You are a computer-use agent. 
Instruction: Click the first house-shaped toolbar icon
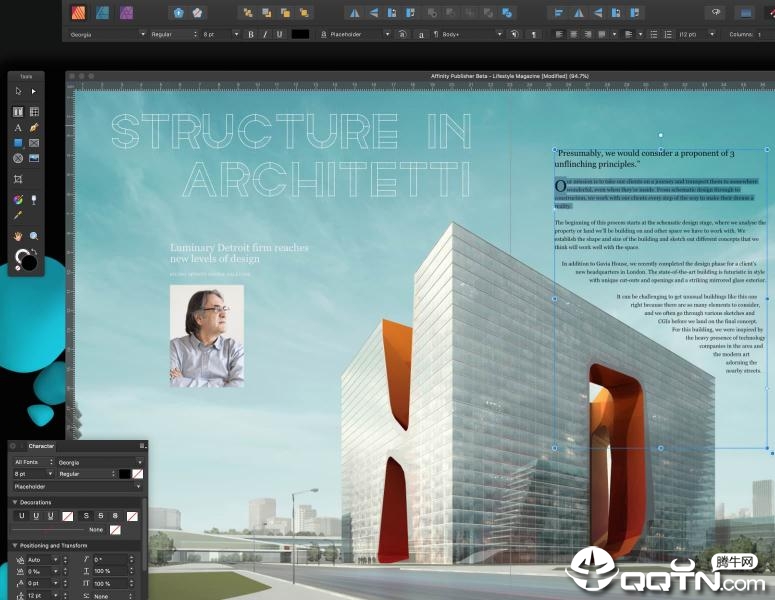click(178, 13)
